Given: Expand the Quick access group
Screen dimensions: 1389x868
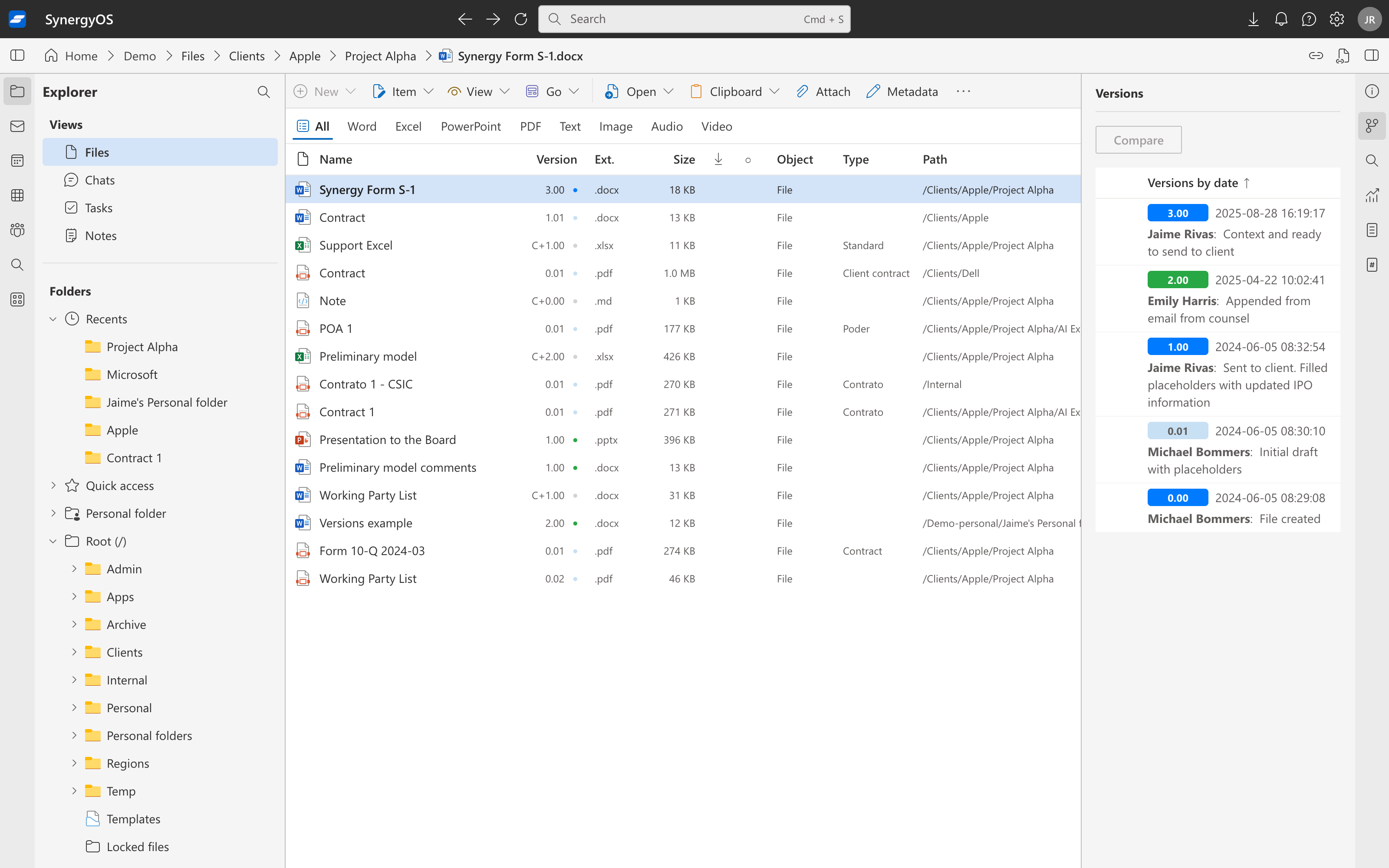Looking at the screenshot, I should pyautogui.click(x=53, y=486).
